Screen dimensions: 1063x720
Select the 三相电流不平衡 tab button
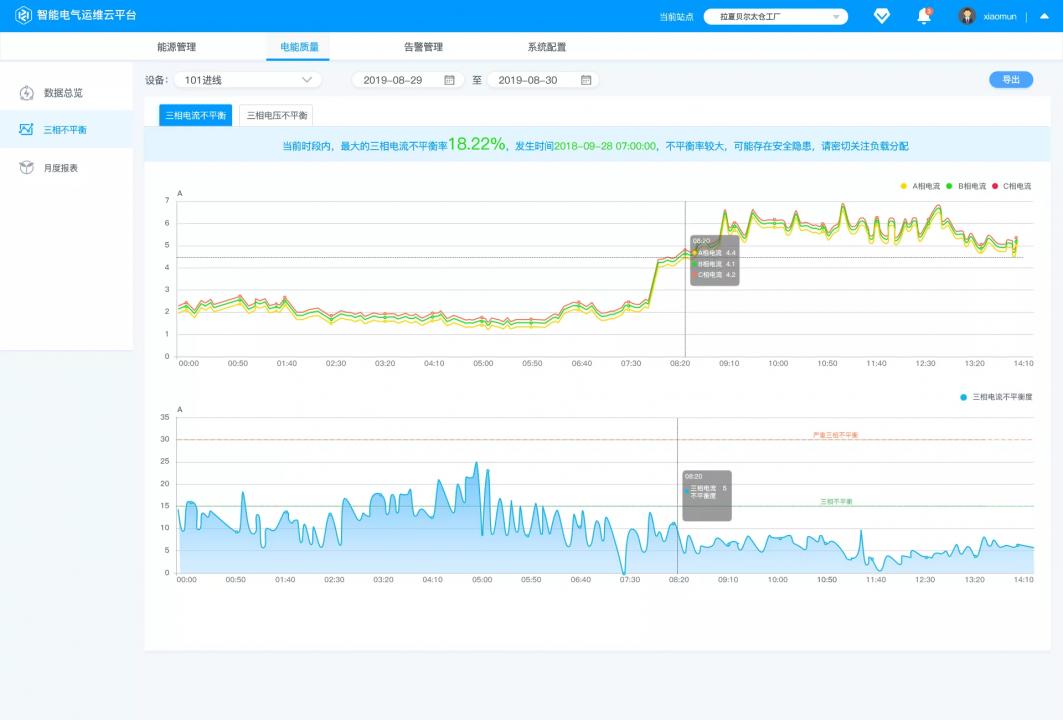click(196, 116)
